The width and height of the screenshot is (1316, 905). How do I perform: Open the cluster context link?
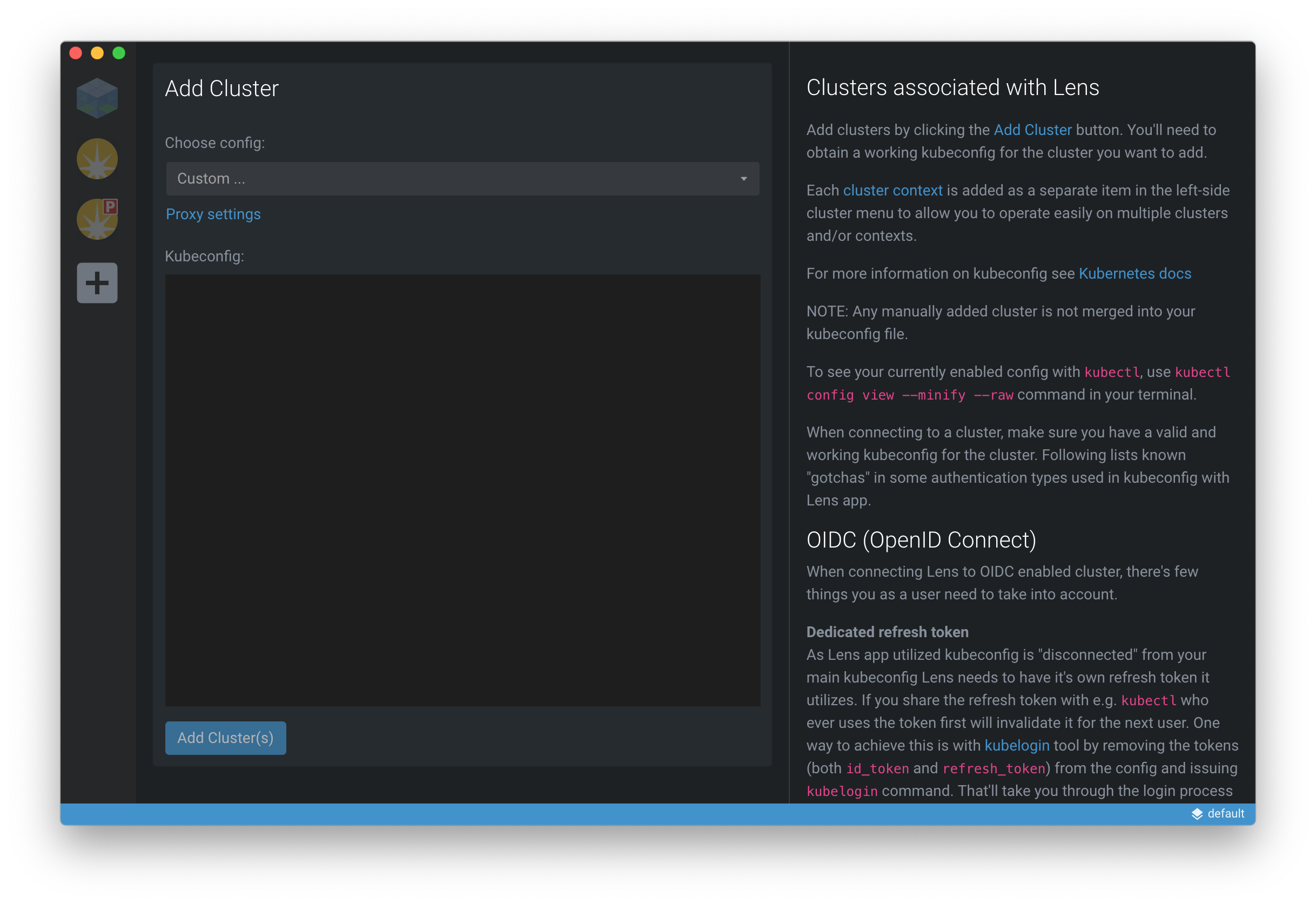pyautogui.click(x=892, y=191)
